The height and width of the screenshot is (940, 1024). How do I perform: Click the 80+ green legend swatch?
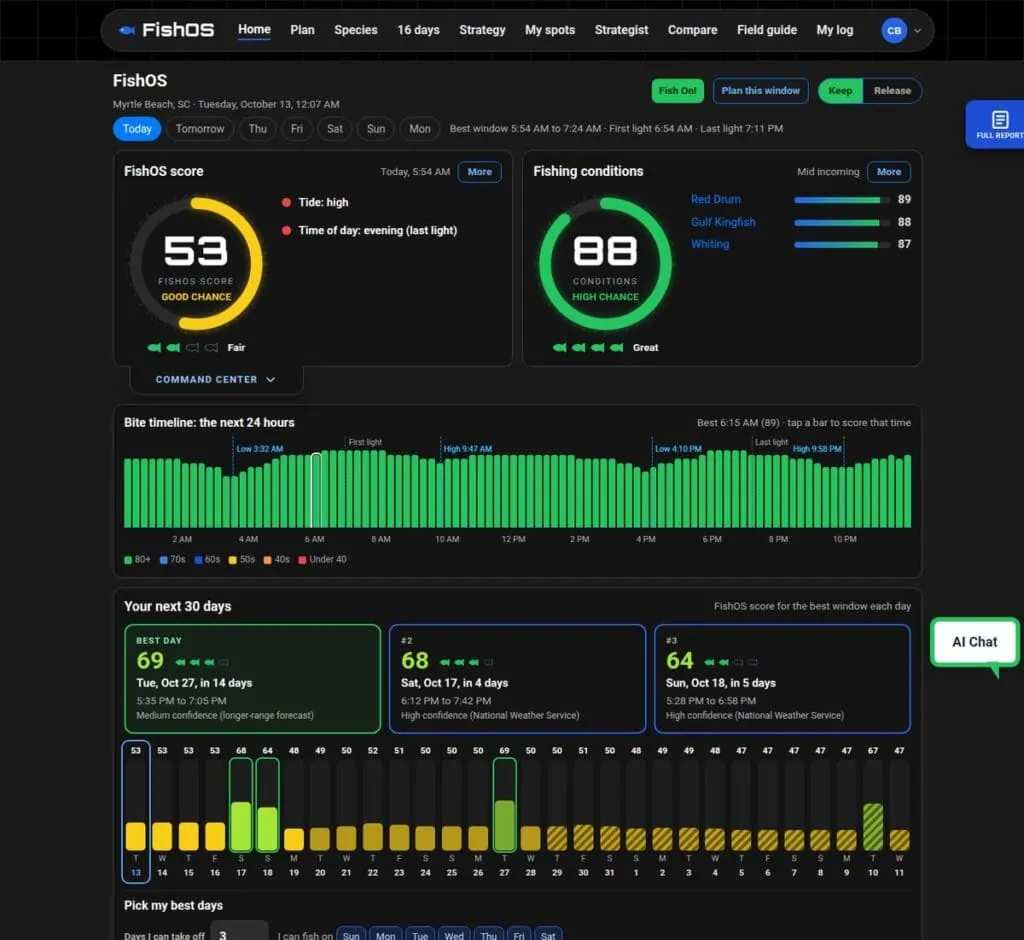tap(128, 560)
